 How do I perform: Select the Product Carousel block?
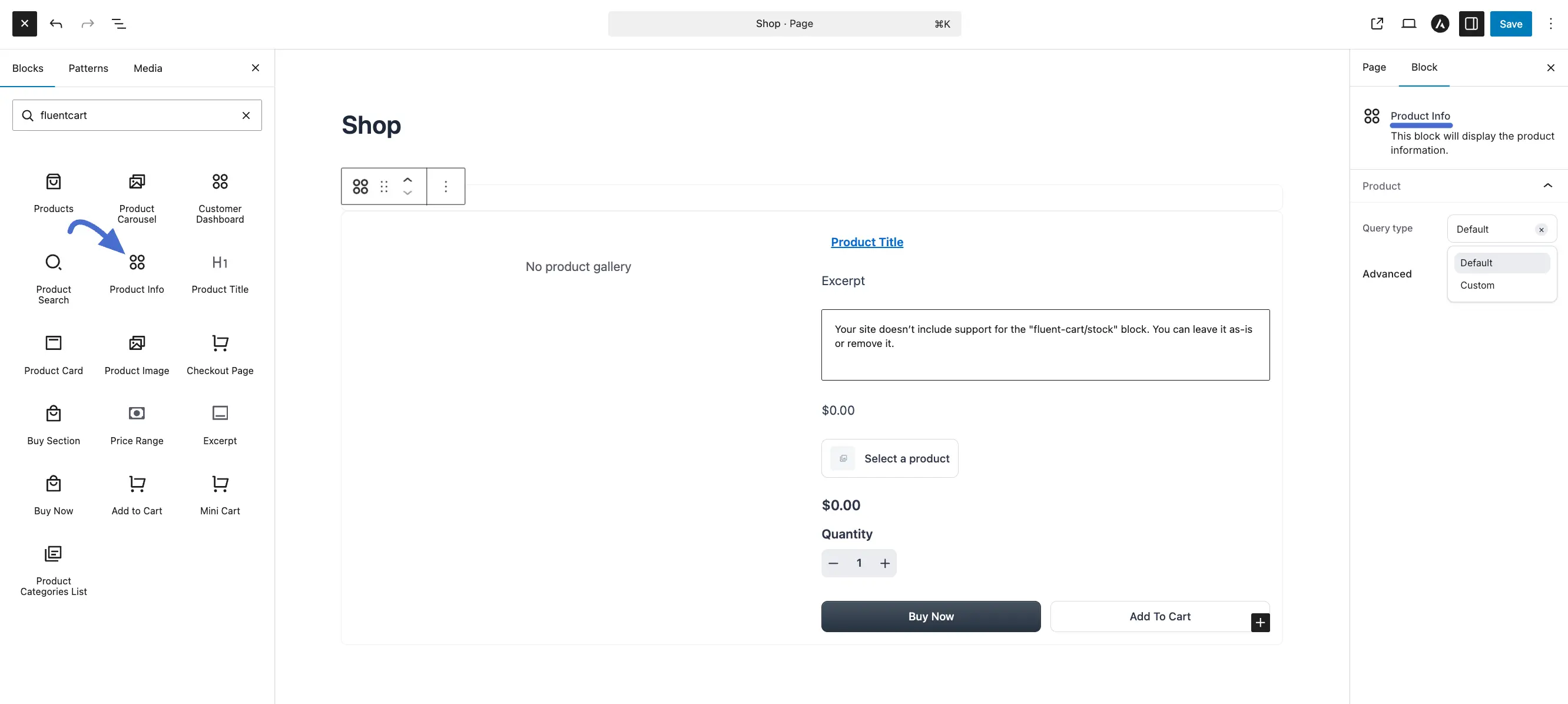[x=137, y=195]
